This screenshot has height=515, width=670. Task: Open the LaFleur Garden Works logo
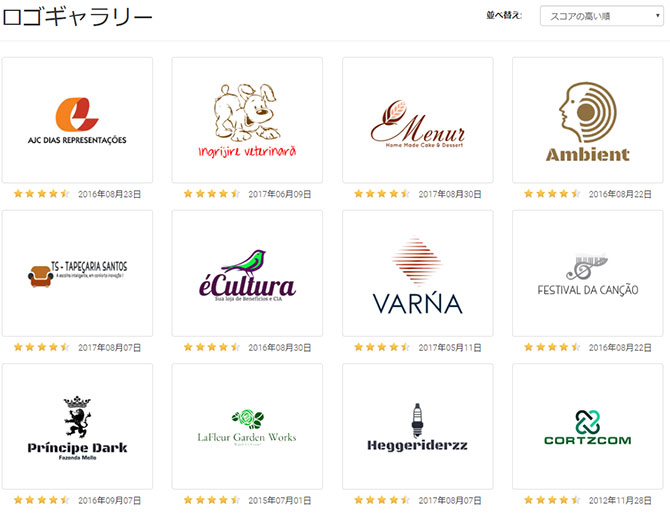(x=247, y=426)
